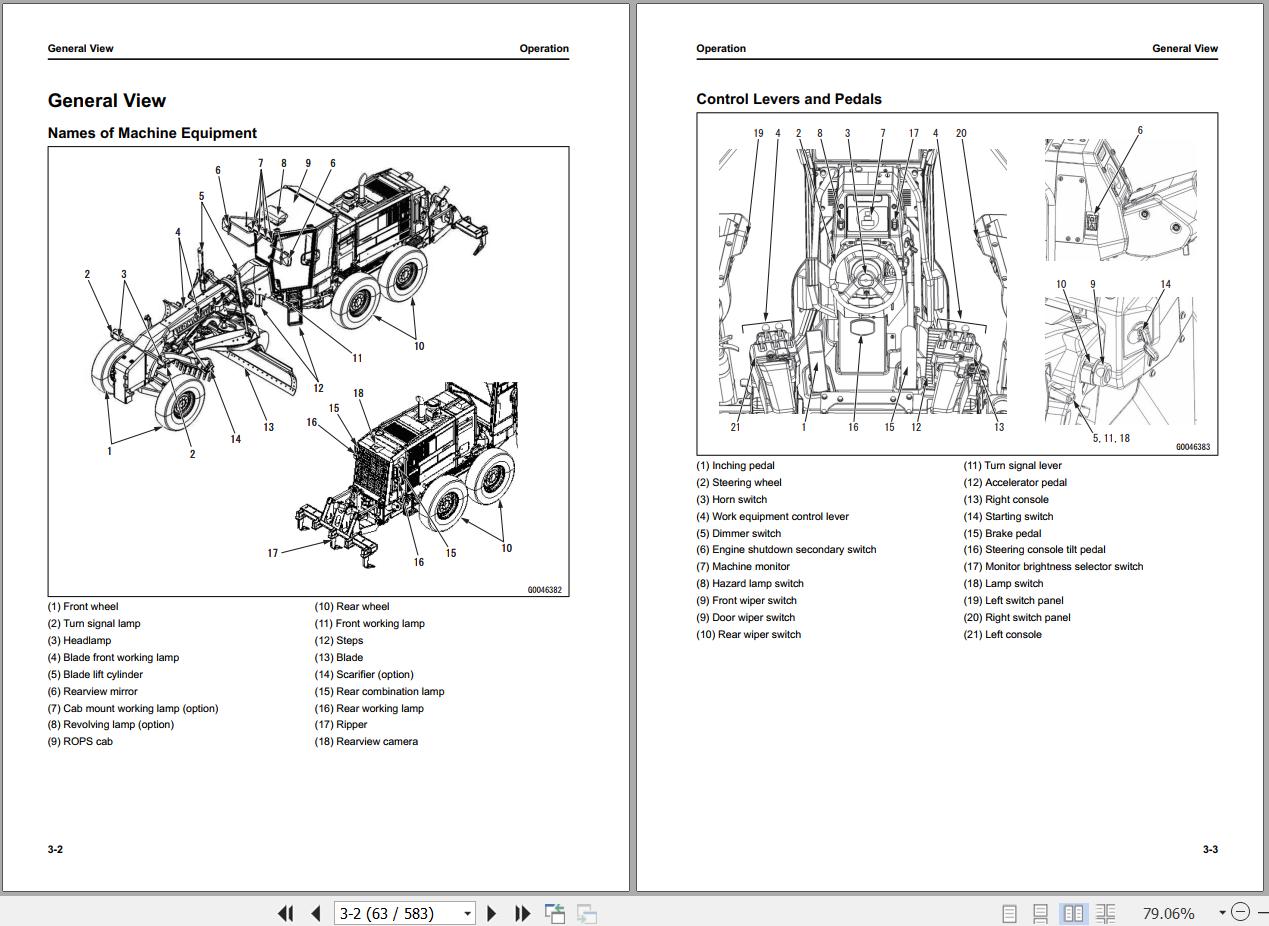Jump to the last page
The width and height of the screenshot is (1269, 926).
pos(522,913)
